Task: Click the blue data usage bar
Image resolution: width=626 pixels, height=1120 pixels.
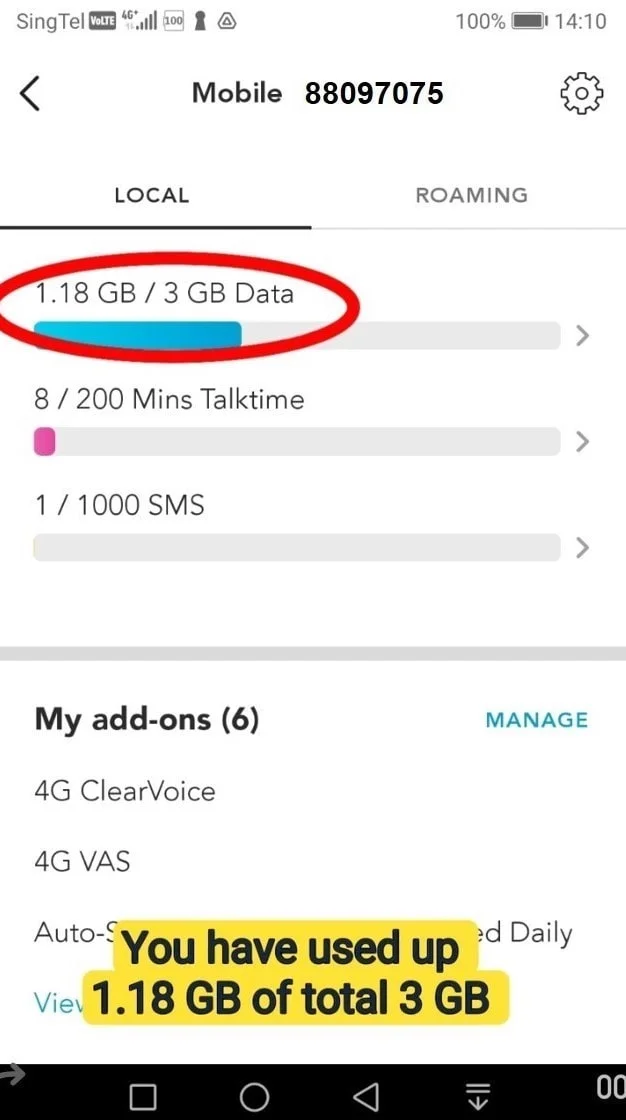Action: pos(138,335)
